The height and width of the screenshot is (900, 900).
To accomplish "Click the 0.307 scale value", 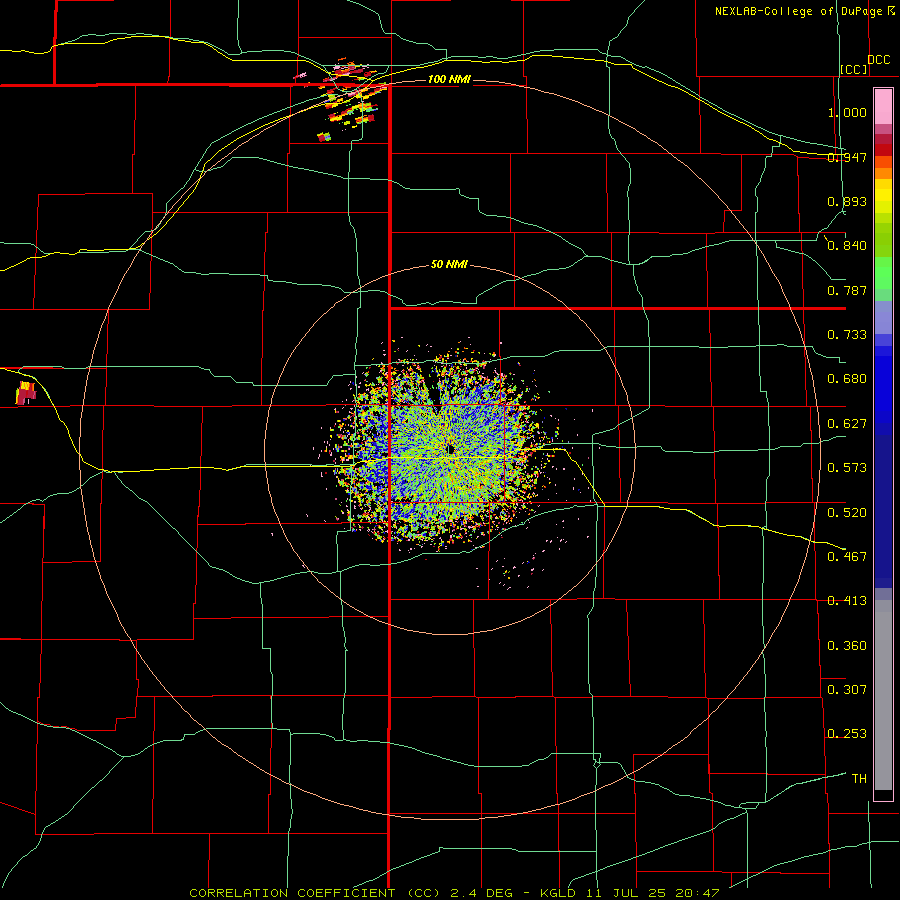I will [847, 690].
